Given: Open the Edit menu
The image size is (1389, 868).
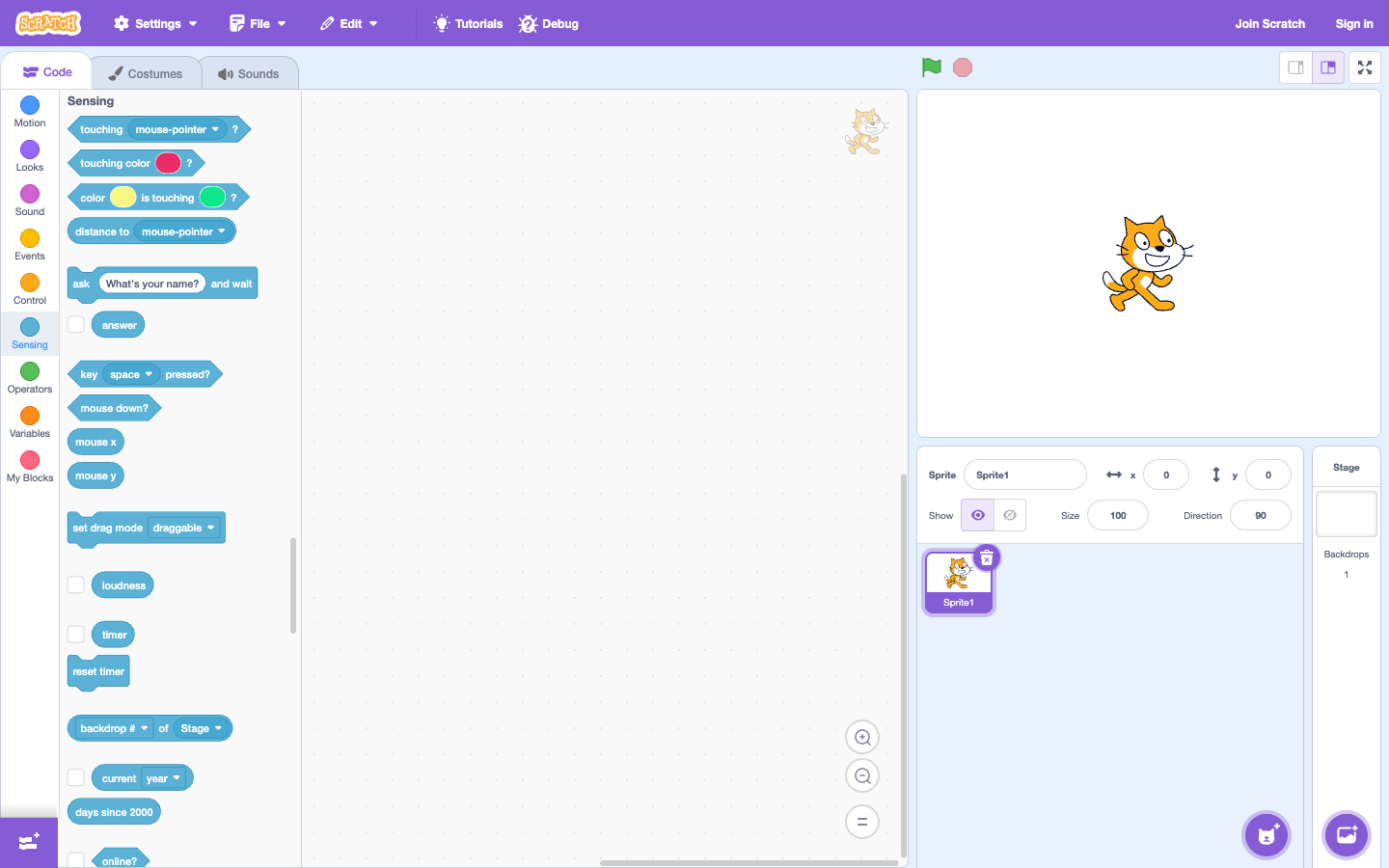Looking at the screenshot, I should pos(349,23).
